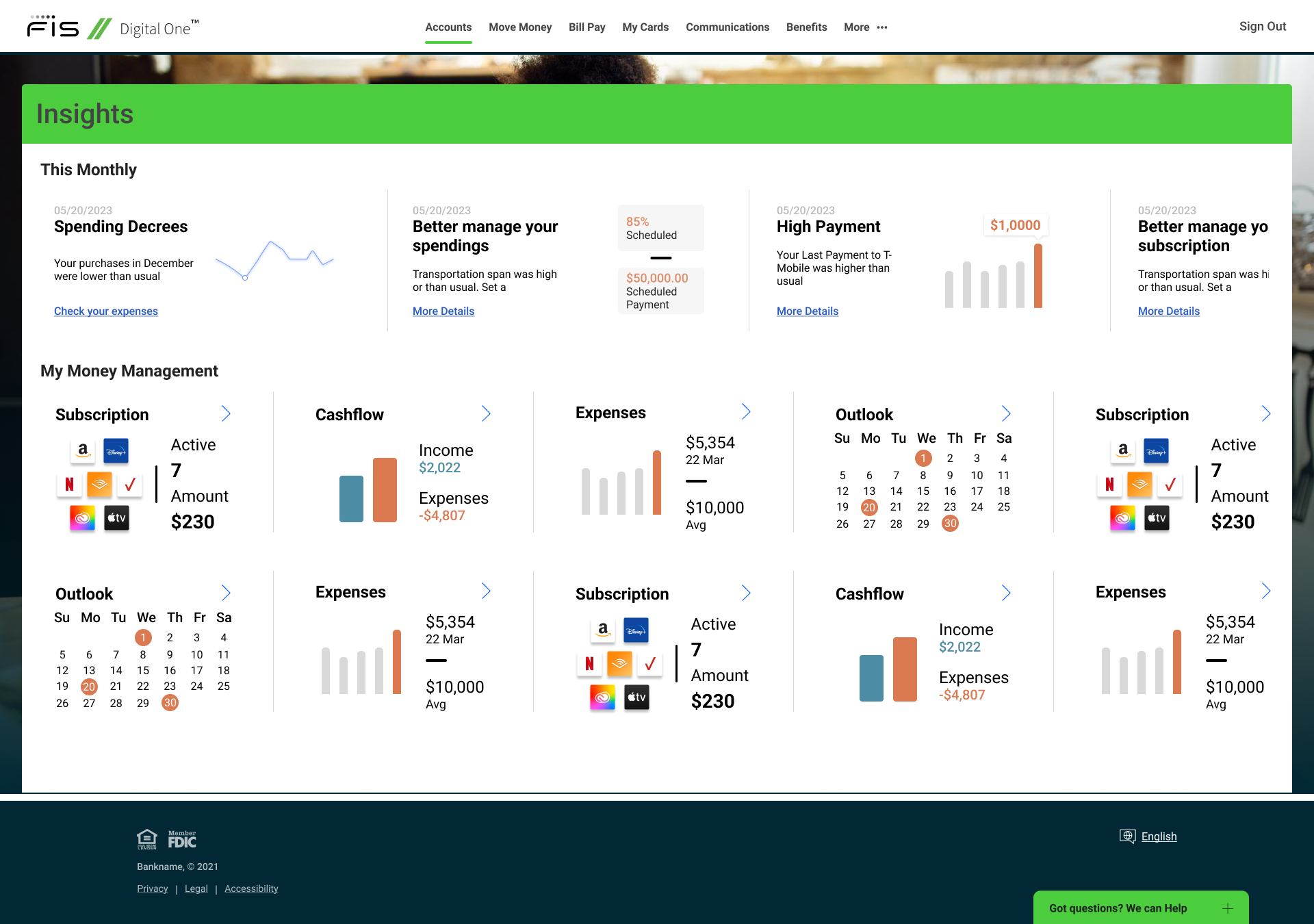Click the Sign Out button
The width and height of the screenshot is (1314, 924).
click(1262, 26)
